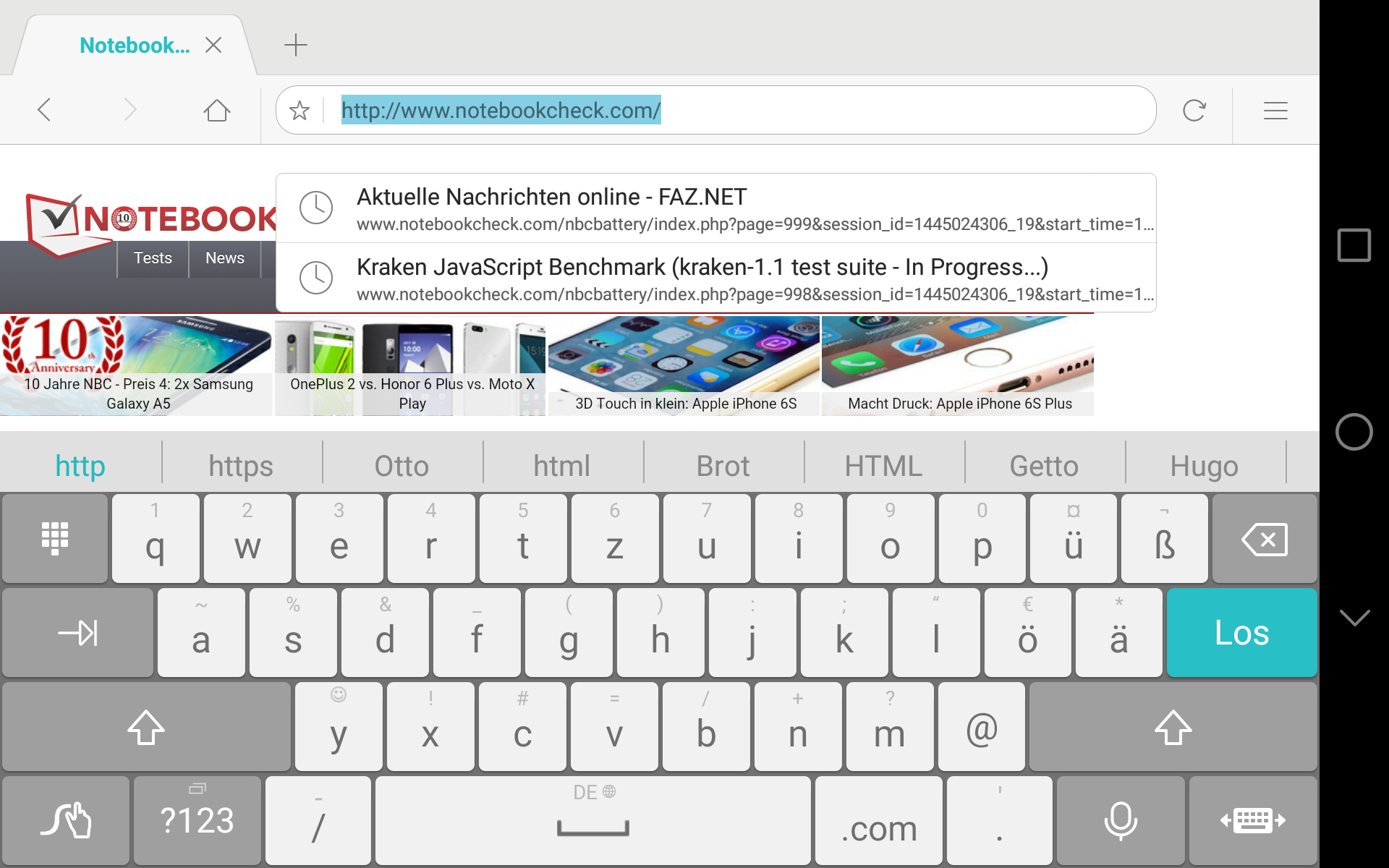Viewport: 1389px width, 868px height.
Task: Hide keyboard with down chevron
Action: click(x=1354, y=617)
